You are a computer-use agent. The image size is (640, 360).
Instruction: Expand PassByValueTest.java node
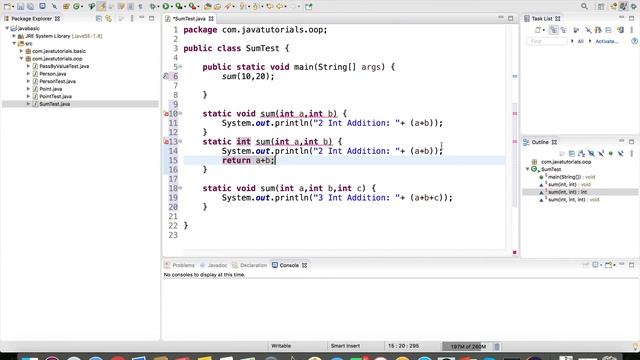[x=28, y=66]
